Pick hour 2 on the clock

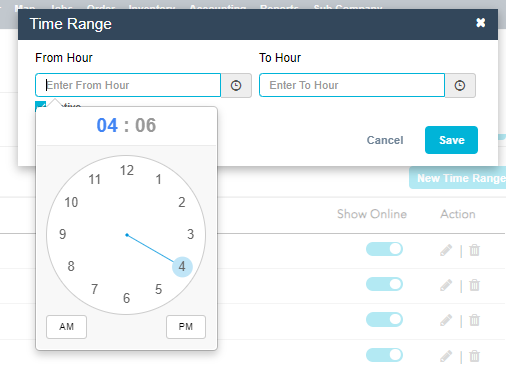coord(182,202)
